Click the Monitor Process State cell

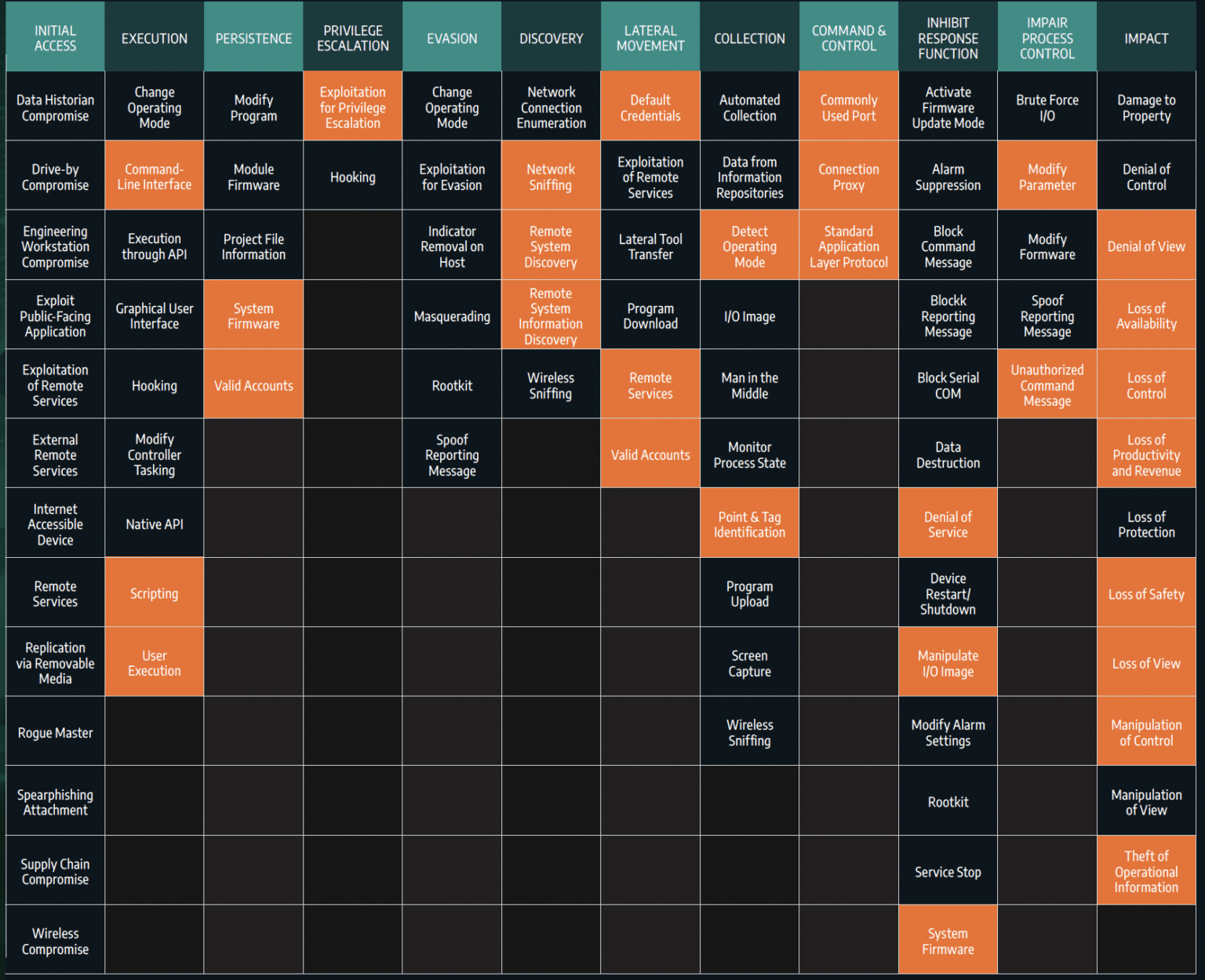click(x=749, y=454)
